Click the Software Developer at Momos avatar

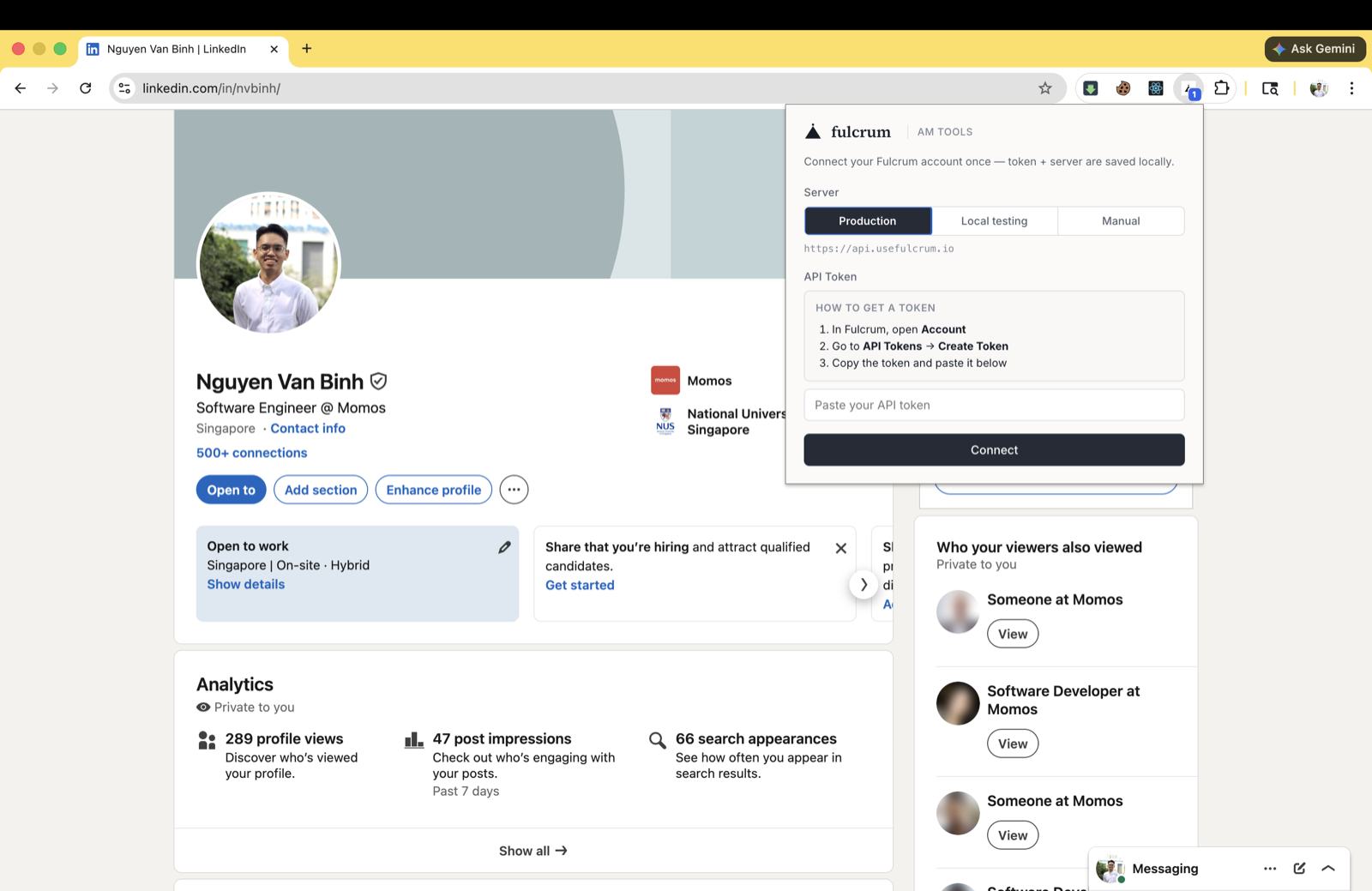(958, 703)
